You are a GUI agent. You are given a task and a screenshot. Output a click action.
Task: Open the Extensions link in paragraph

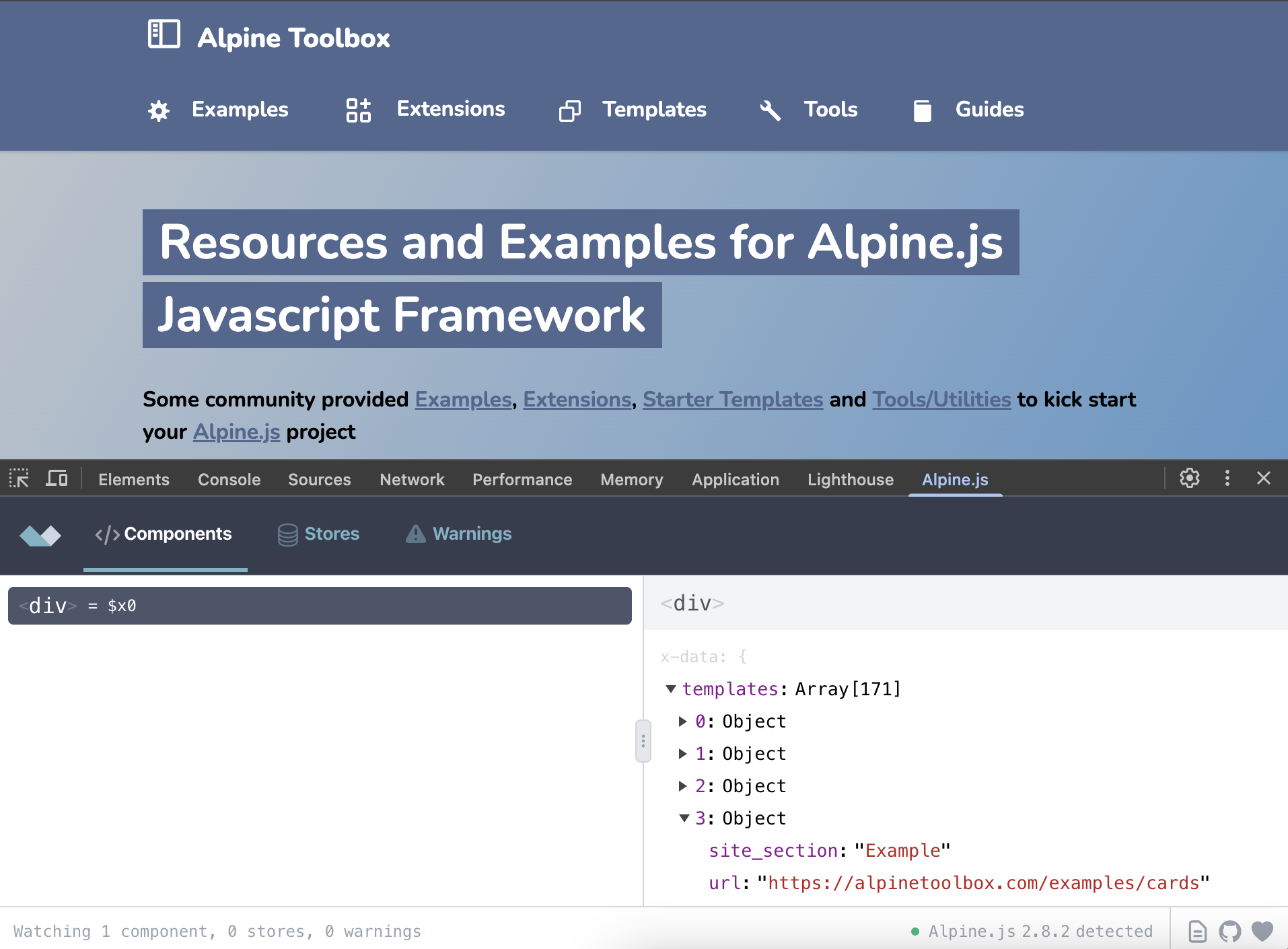pyautogui.click(x=577, y=399)
